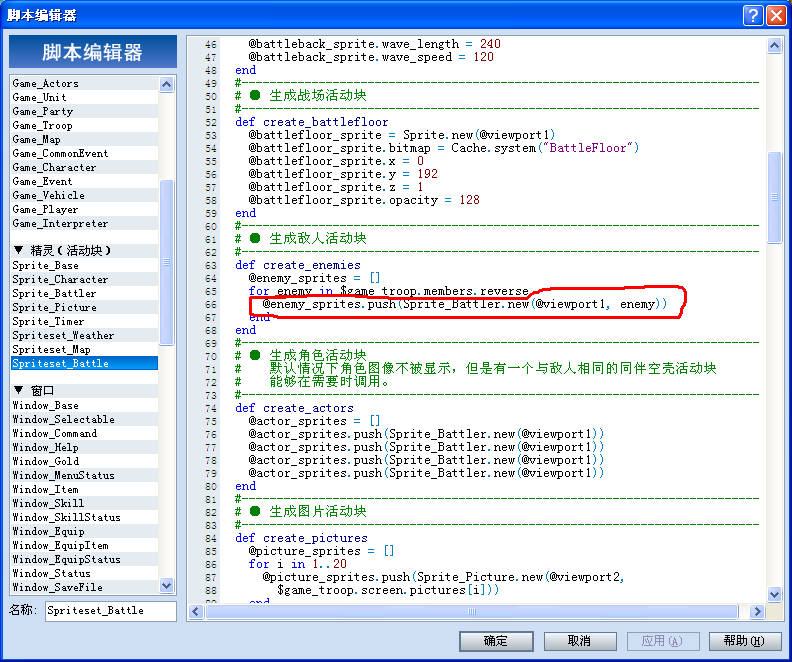Open the Sprite_Character script
792x662 pixels.
[x=84, y=279]
